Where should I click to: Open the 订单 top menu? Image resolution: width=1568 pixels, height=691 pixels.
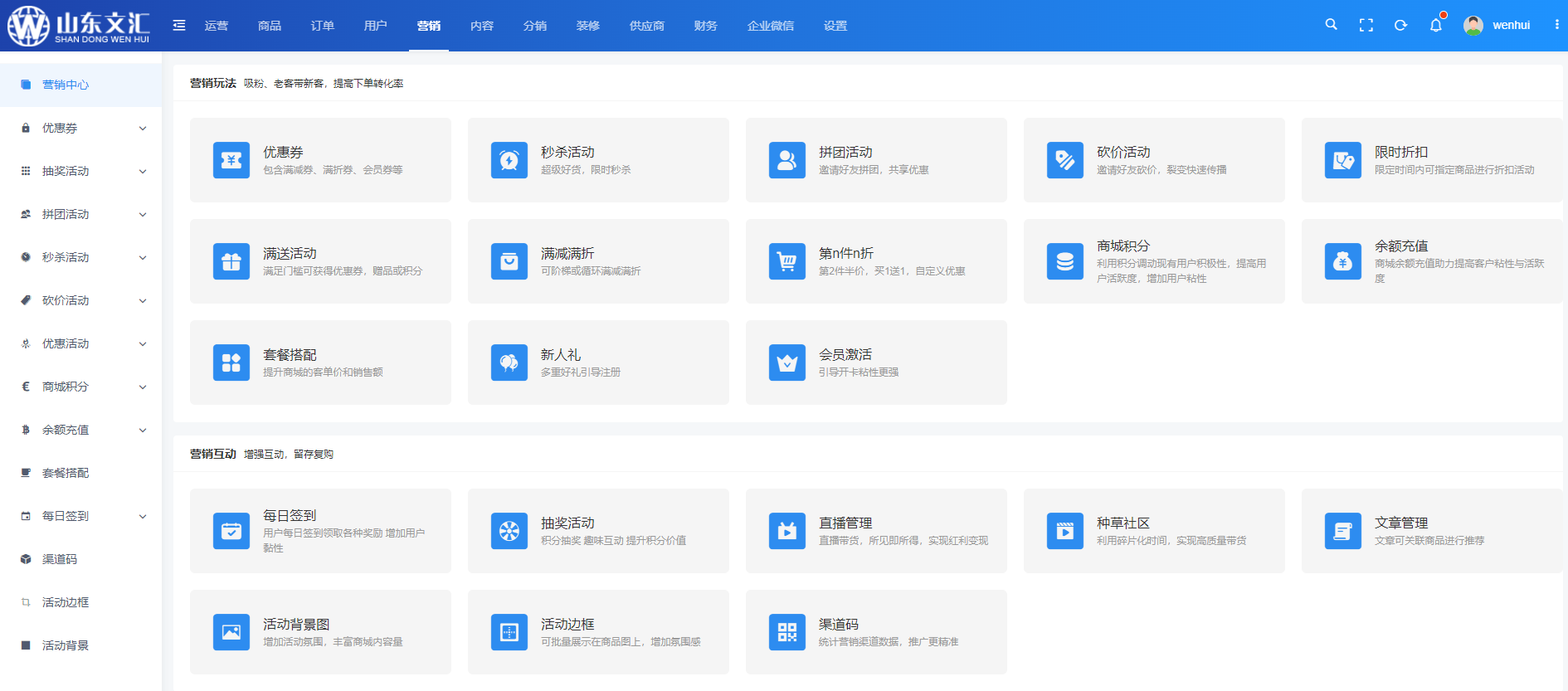coord(323,26)
